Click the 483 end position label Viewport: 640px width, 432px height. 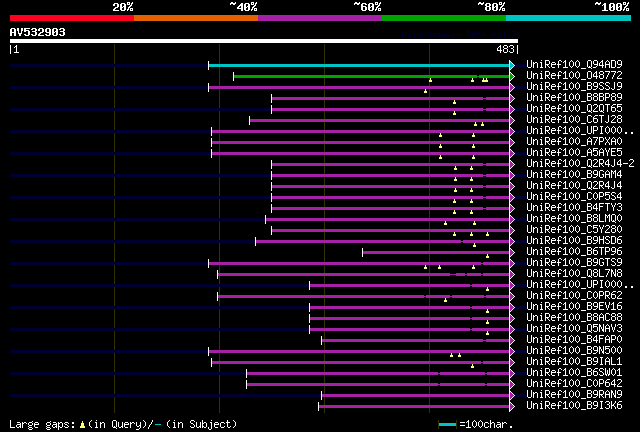pos(505,49)
